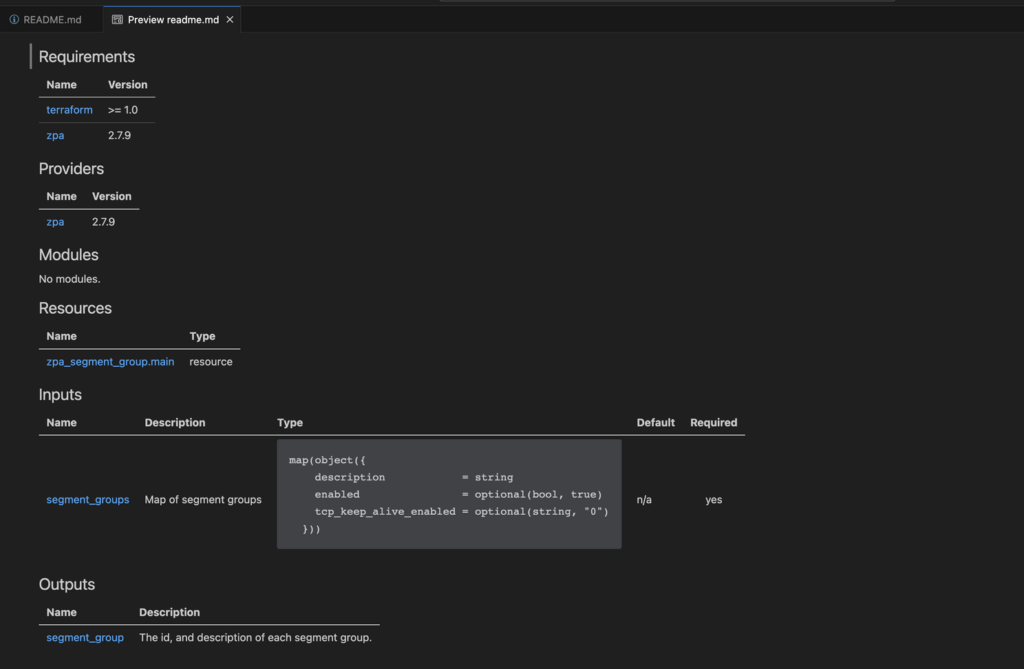Click the preview icon on Preview readme.md tab
Screen dimensions: 1024x669
[117, 20]
